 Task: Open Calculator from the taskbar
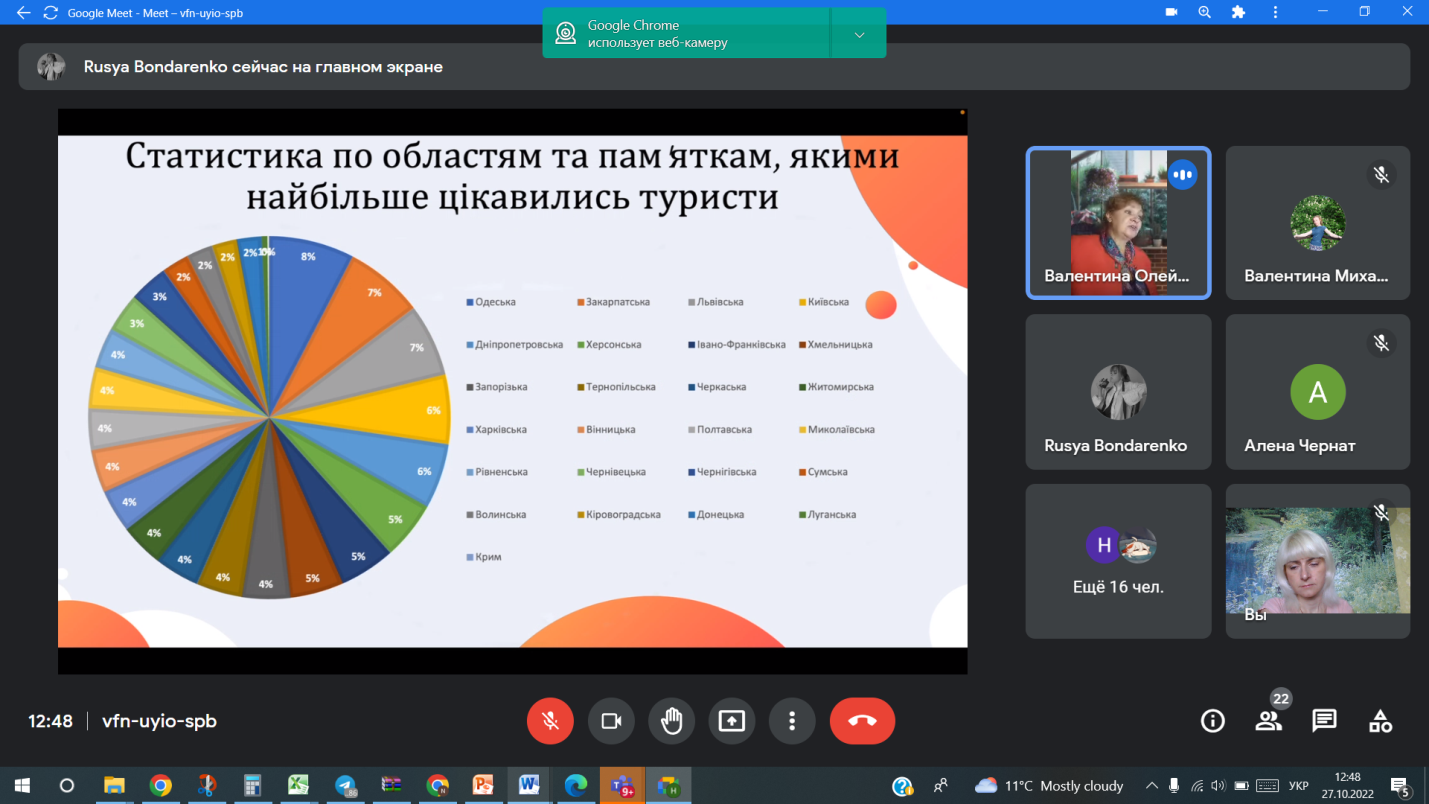click(x=252, y=786)
